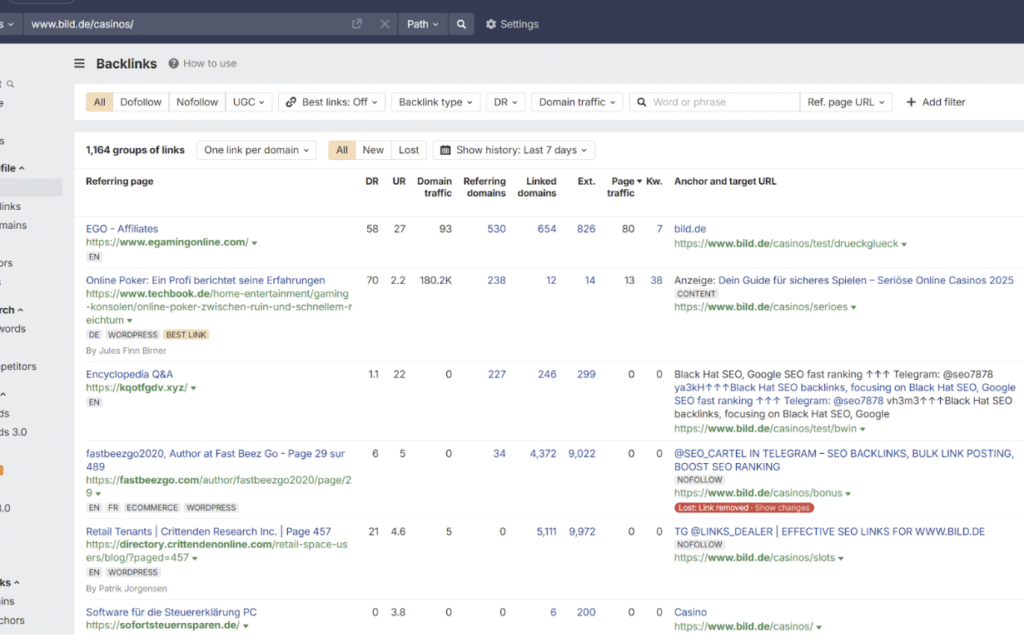Expand the Backlink type dropdown
Image resolution: width=1024 pixels, height=643 pixels.
[436, 102]
